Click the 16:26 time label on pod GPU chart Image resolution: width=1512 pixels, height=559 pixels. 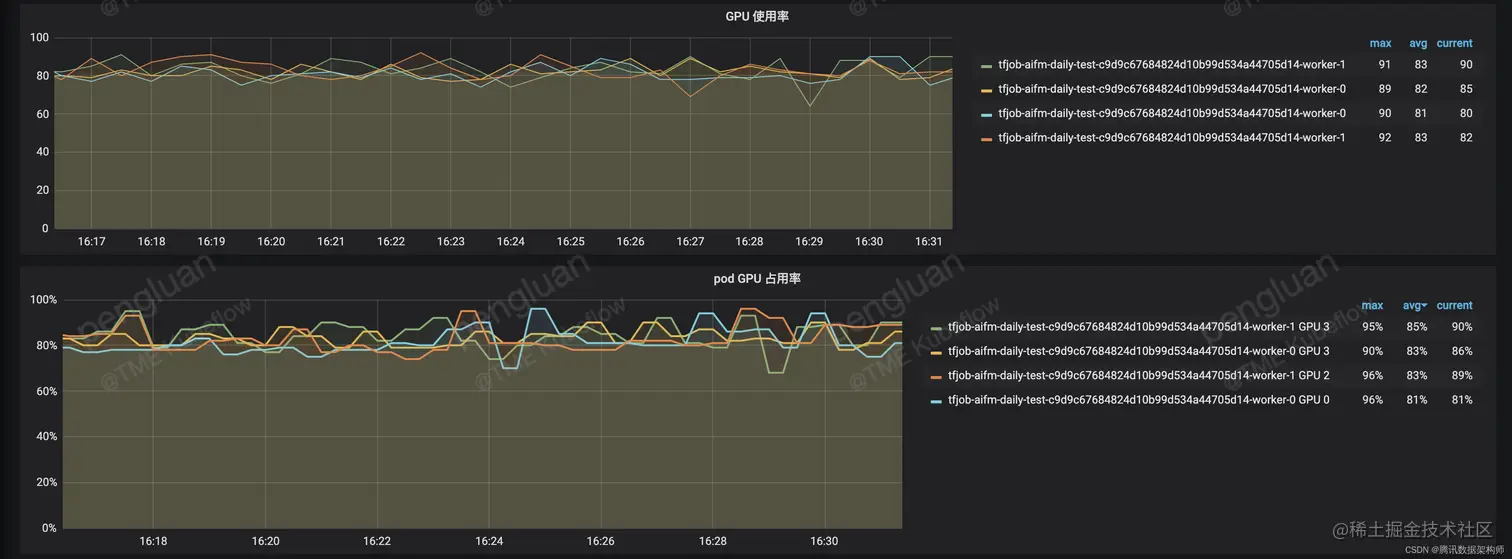coord(601,541)
